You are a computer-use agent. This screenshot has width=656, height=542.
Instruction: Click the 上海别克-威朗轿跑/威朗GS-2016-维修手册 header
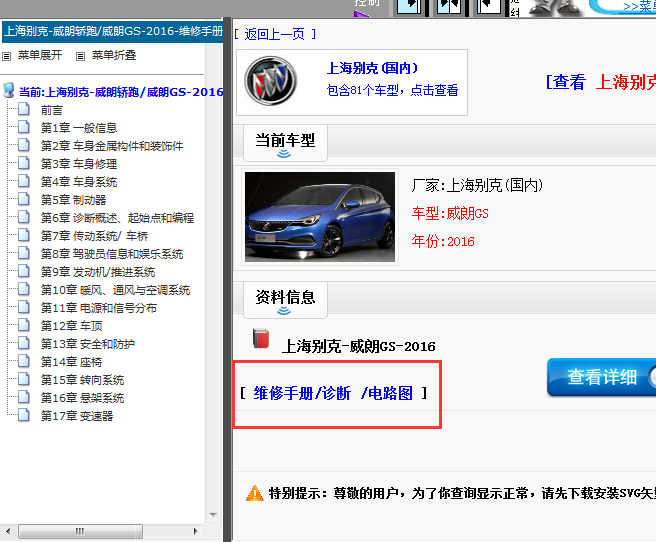click(113, 32)
